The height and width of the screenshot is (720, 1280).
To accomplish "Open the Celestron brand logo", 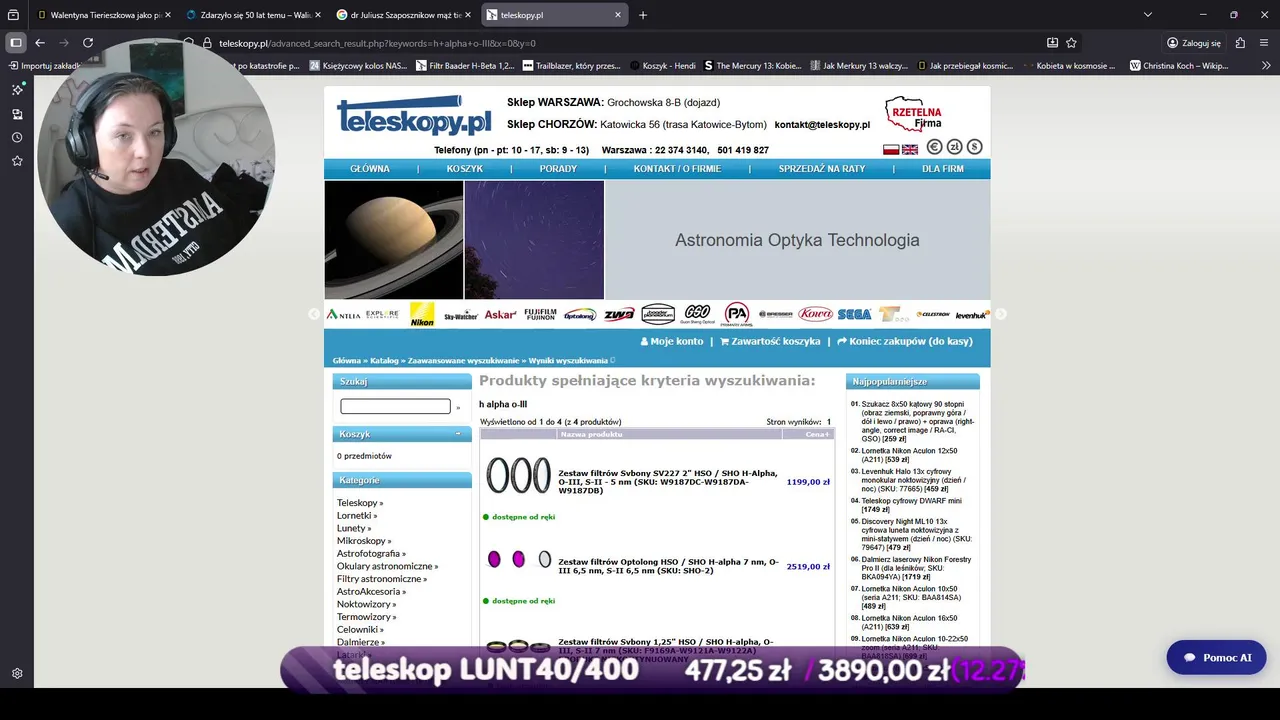I will tap(933, 314).
